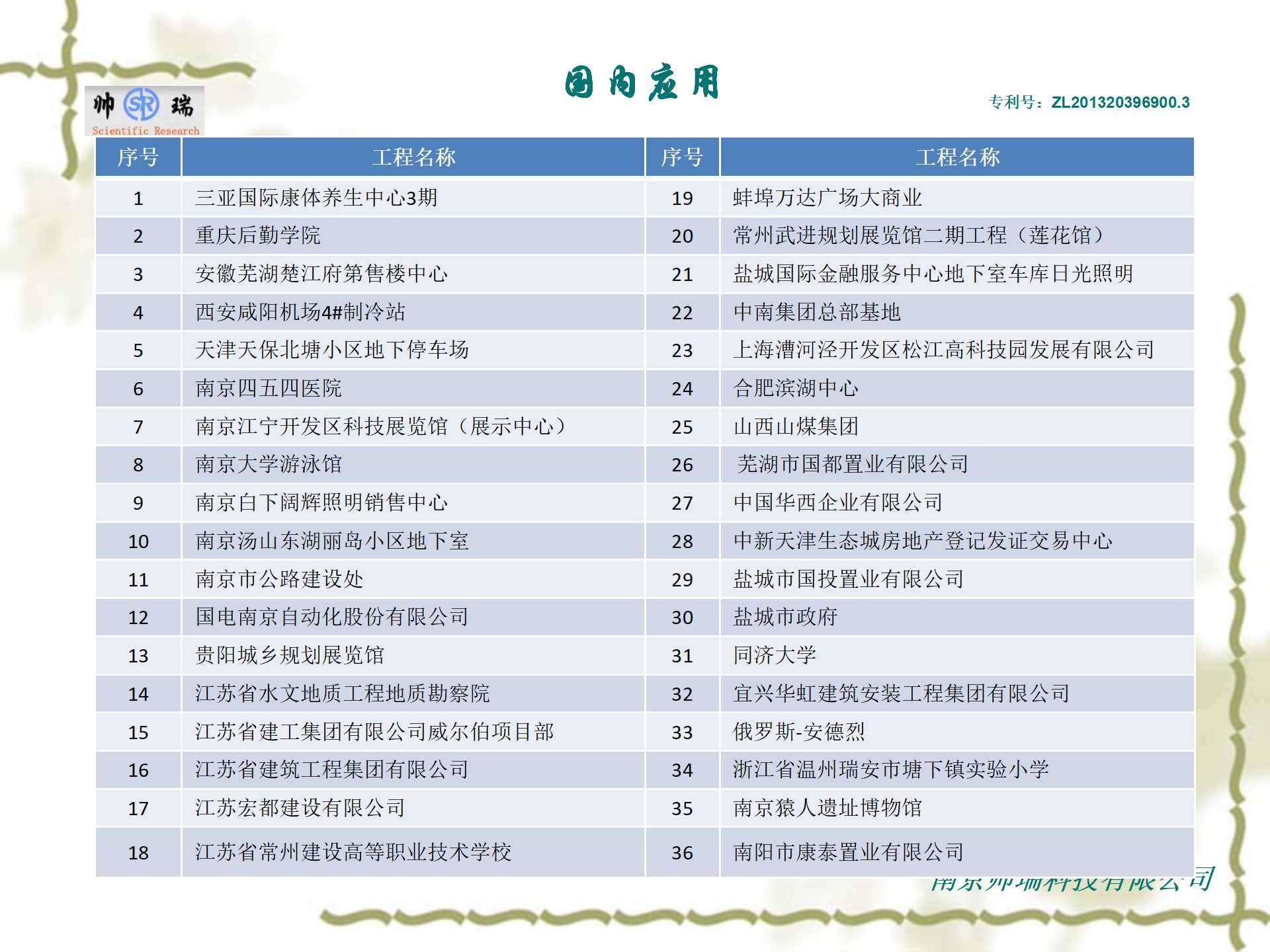
Task: Click 盐城市国投置业有限公司
Action: (957, 579)
